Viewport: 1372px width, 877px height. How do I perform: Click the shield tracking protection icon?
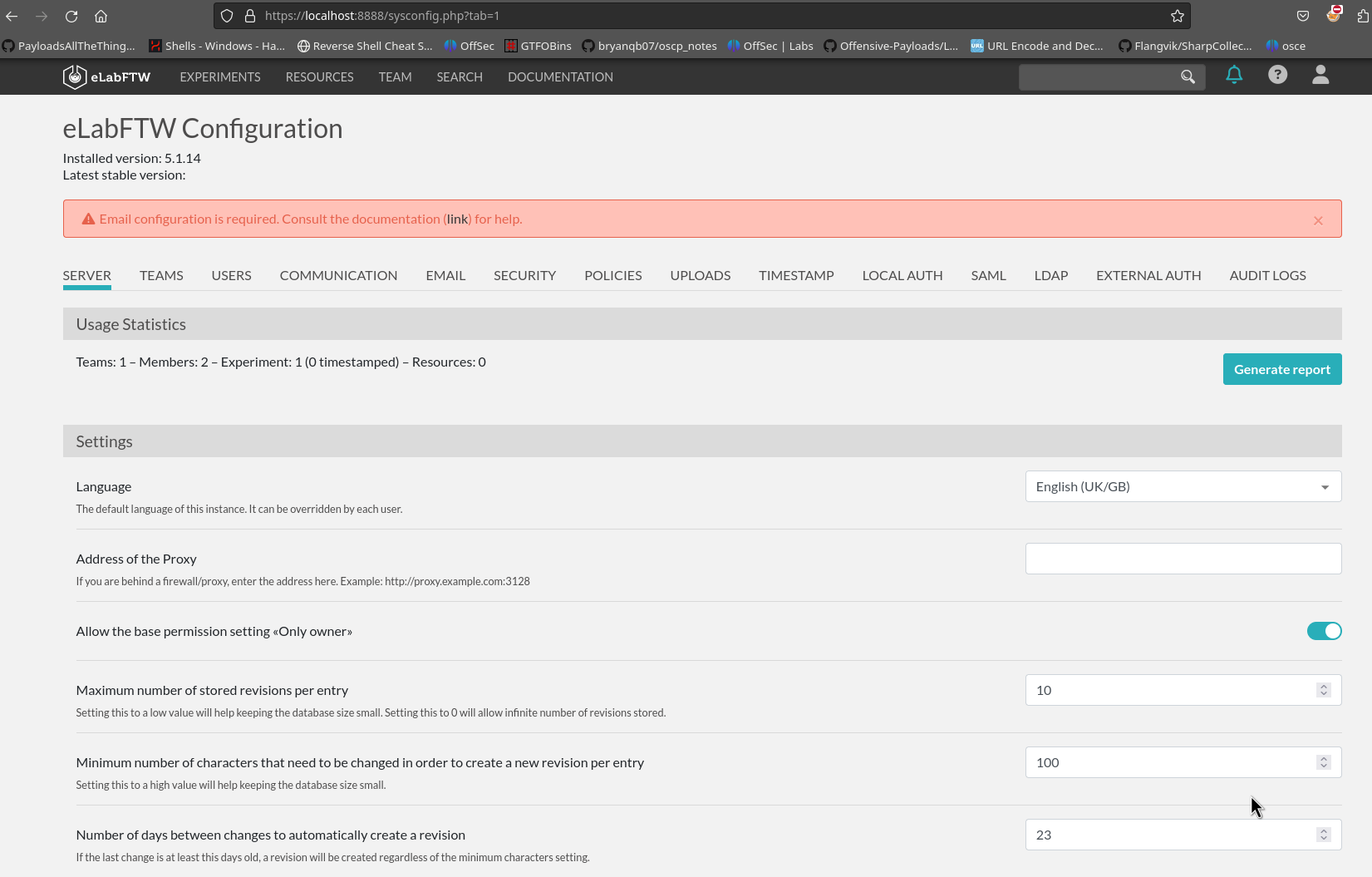coord(227,16)
